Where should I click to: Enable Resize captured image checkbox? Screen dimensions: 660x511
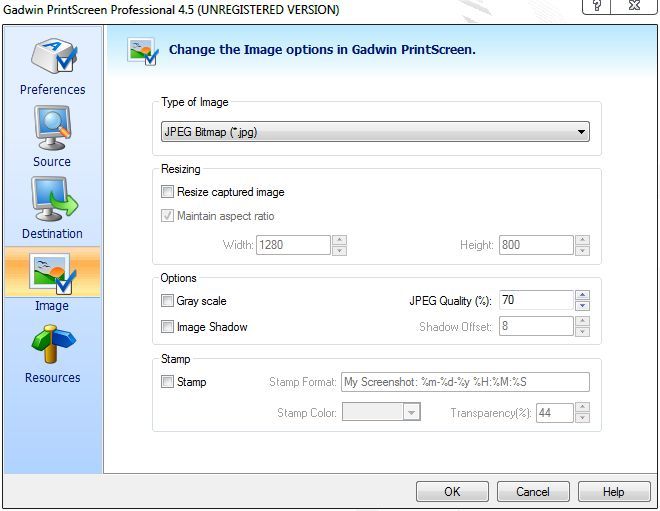pyautogui.click(x=167, y=192)
